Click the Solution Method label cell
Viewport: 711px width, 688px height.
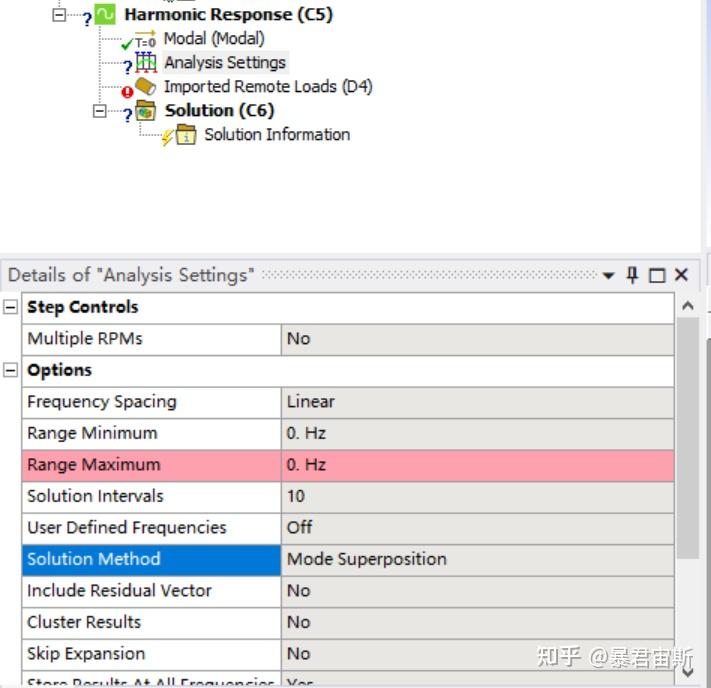coord(151,560)
